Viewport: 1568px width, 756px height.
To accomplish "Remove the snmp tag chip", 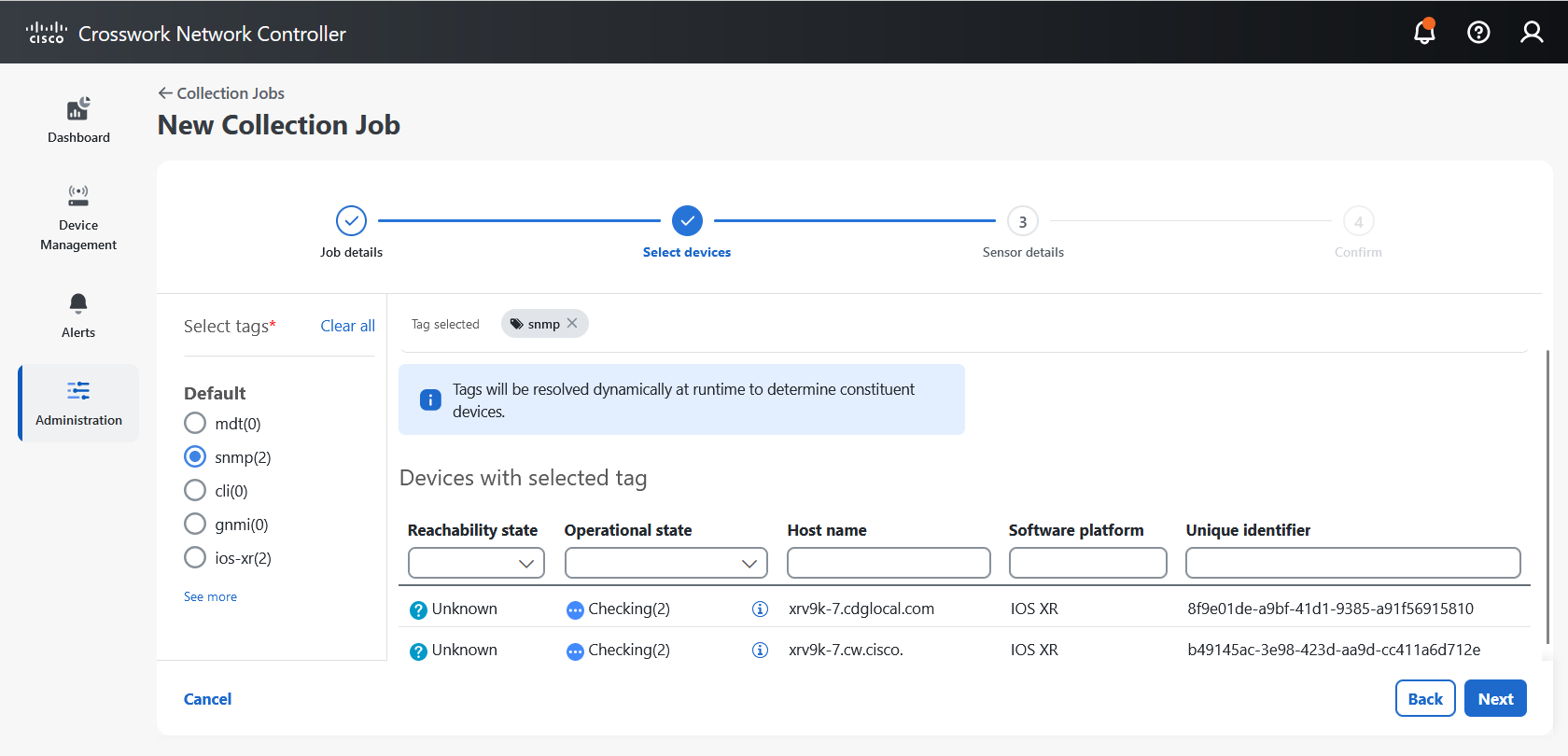I will (x=572, y=323).
